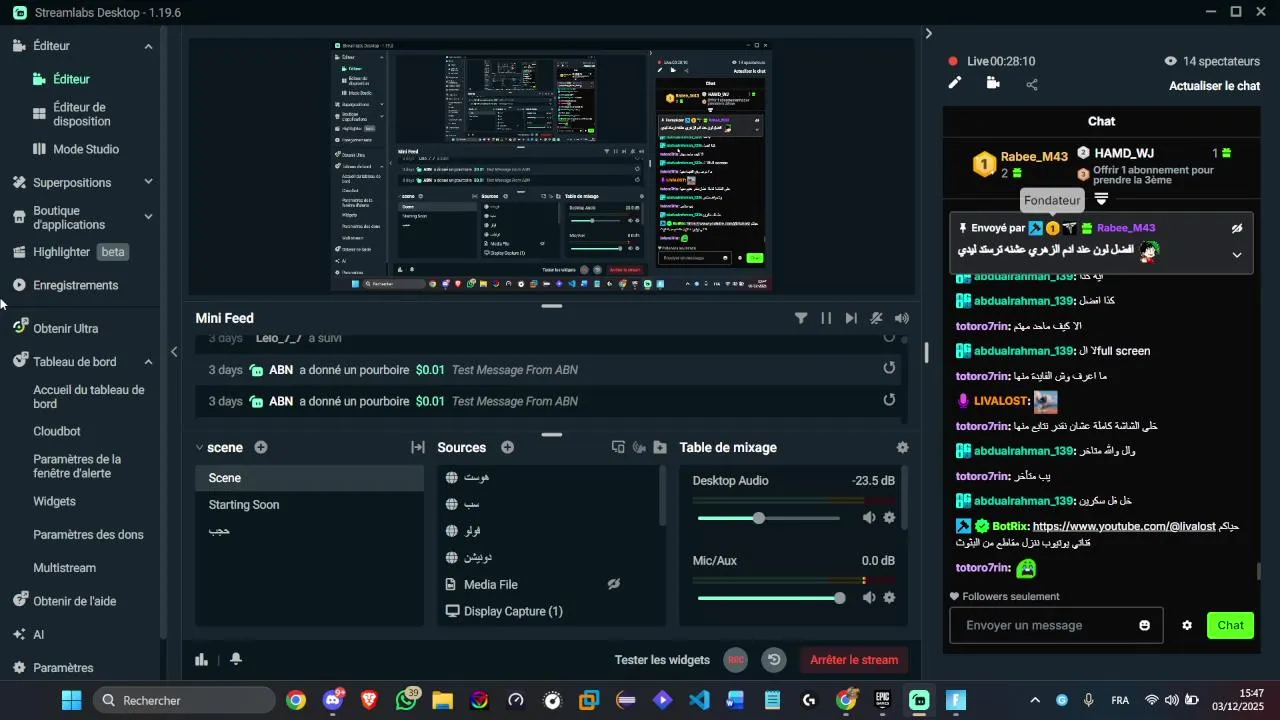Edit stream info with pencil icon

tap(955, 83)
